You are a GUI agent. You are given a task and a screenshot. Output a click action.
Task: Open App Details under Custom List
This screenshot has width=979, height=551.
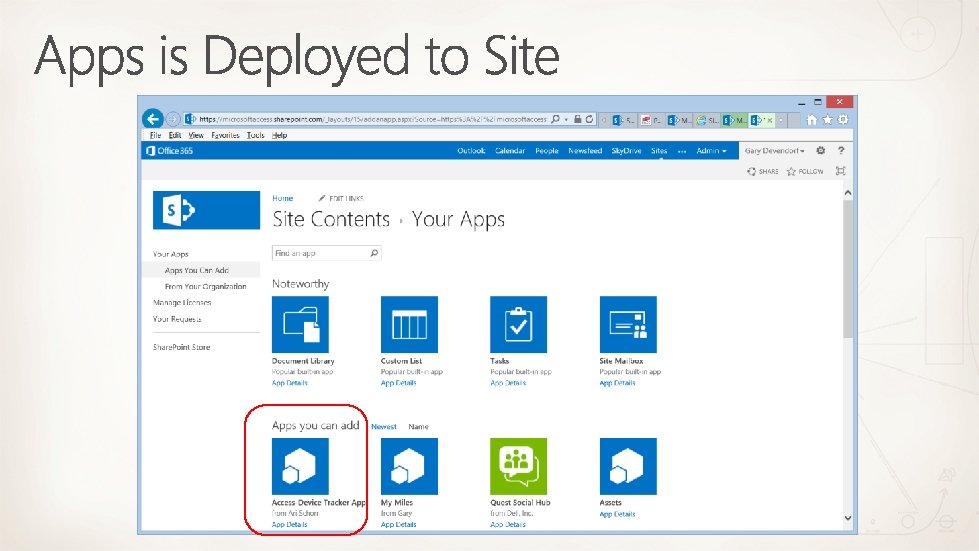click(x=398, y=383)
